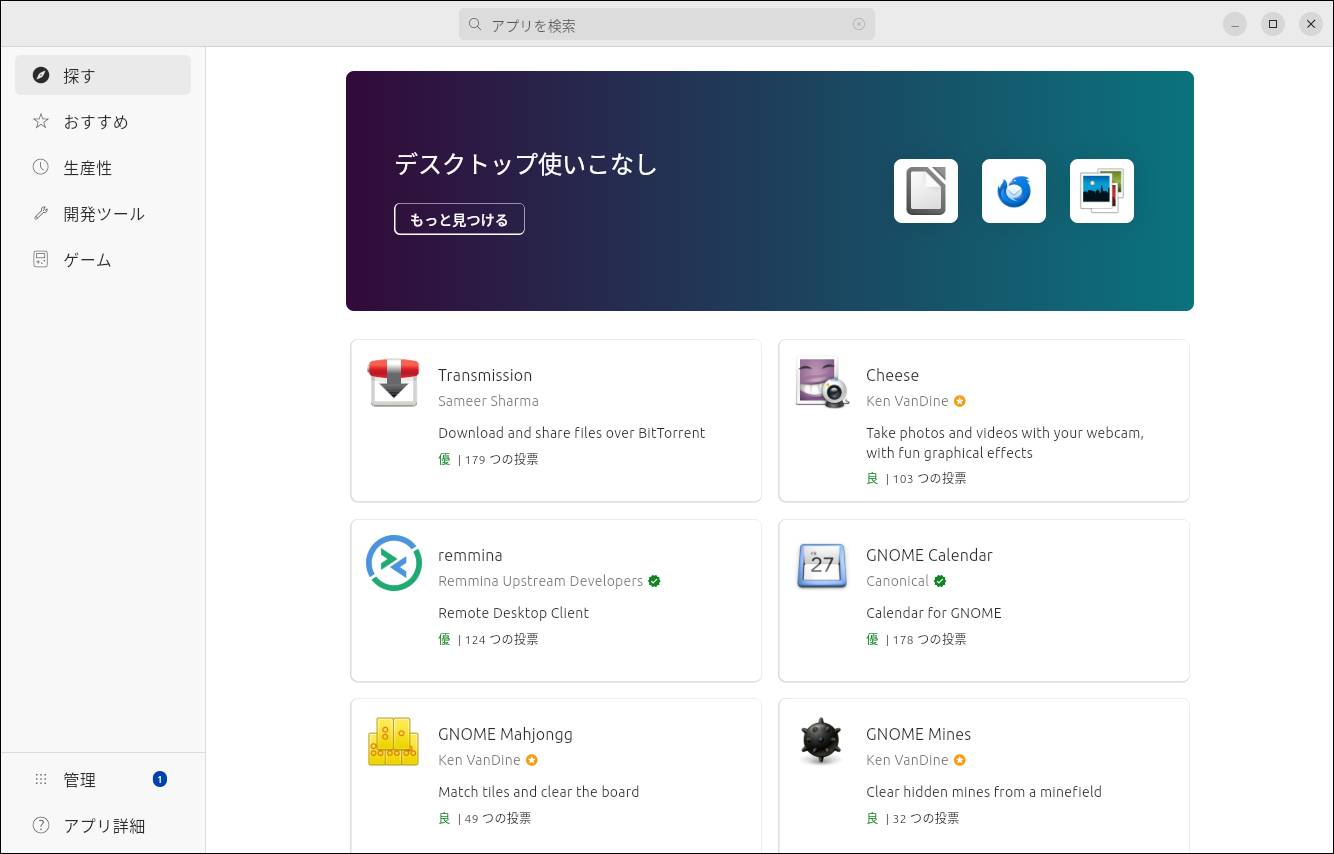Open the おすすめ category
Screen dimensions: 1334x854
coord(103,121)
